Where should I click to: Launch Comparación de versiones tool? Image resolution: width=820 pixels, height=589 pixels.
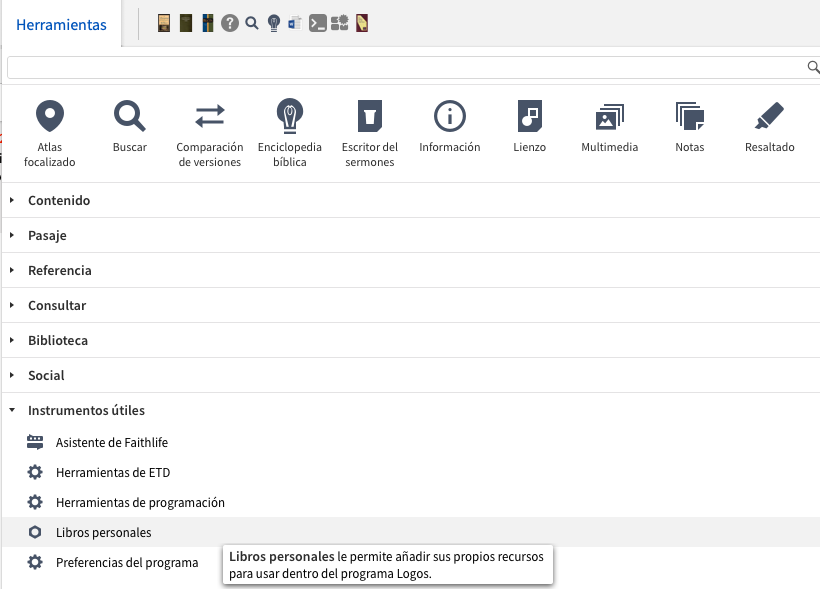(210, 117)
